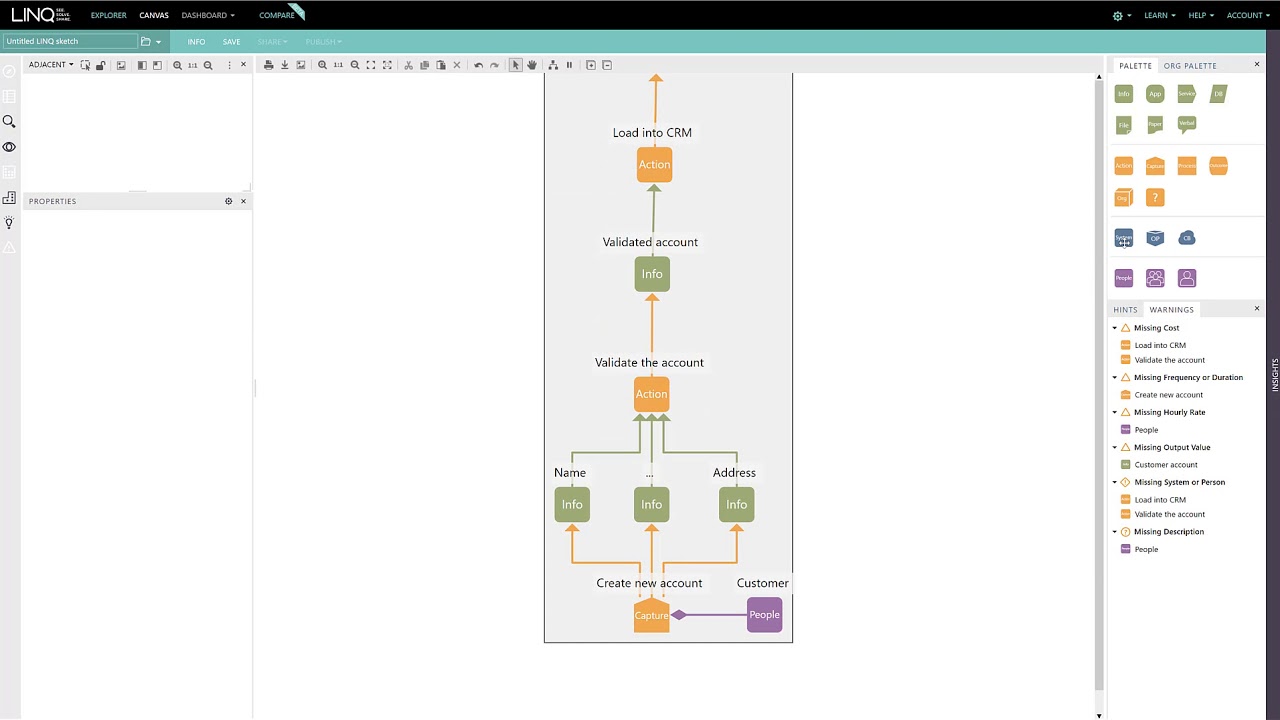Close the PROPERTIES panel
This screenshot has height=720, width=1280.
[x=243, y=201]
